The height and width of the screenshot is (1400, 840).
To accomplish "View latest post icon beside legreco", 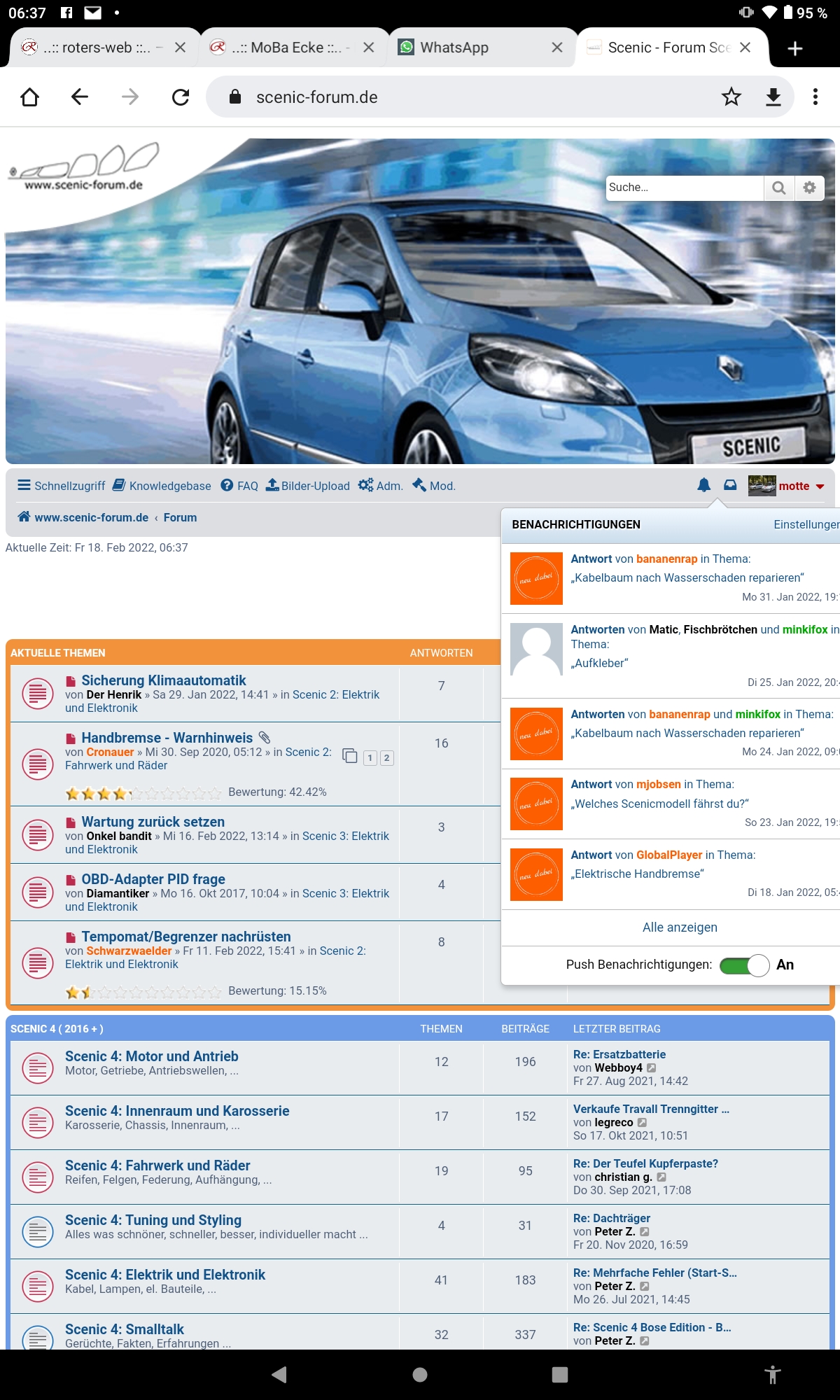I will click(643, 1123).
